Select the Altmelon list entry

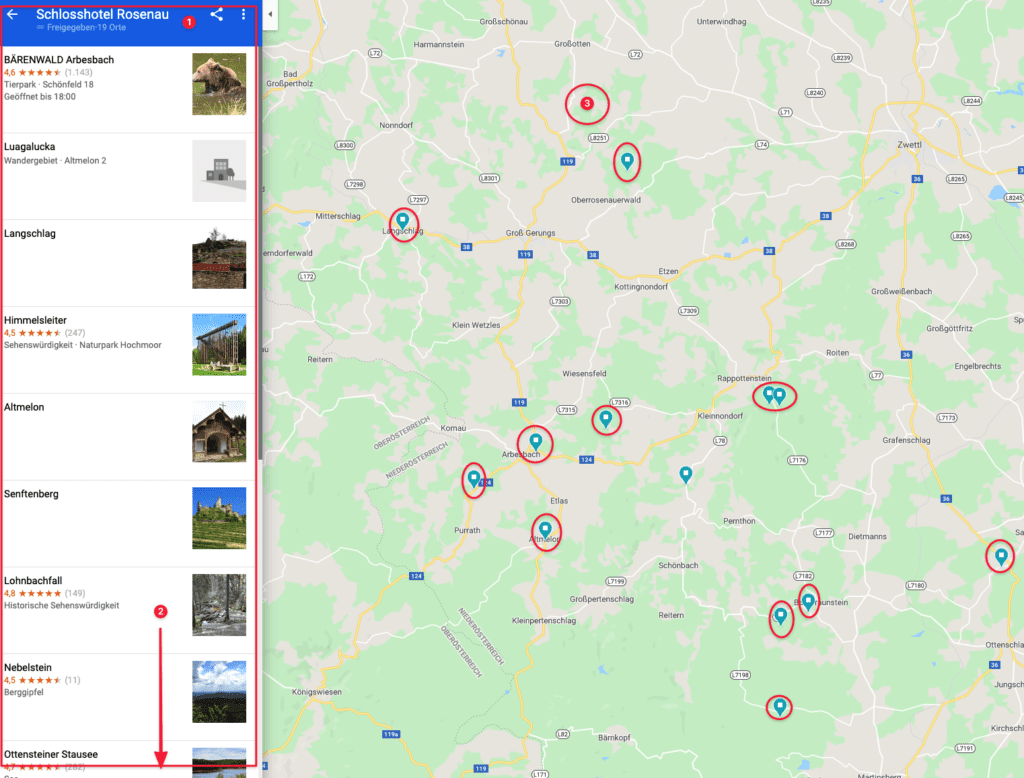[129, 436]
